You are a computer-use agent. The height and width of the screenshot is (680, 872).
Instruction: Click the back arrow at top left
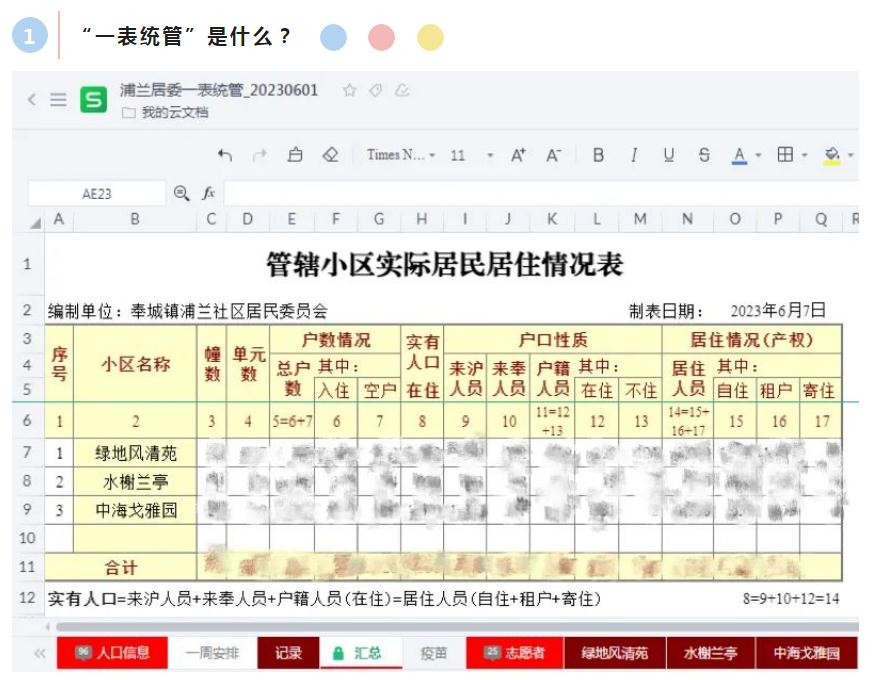[32, 100]
